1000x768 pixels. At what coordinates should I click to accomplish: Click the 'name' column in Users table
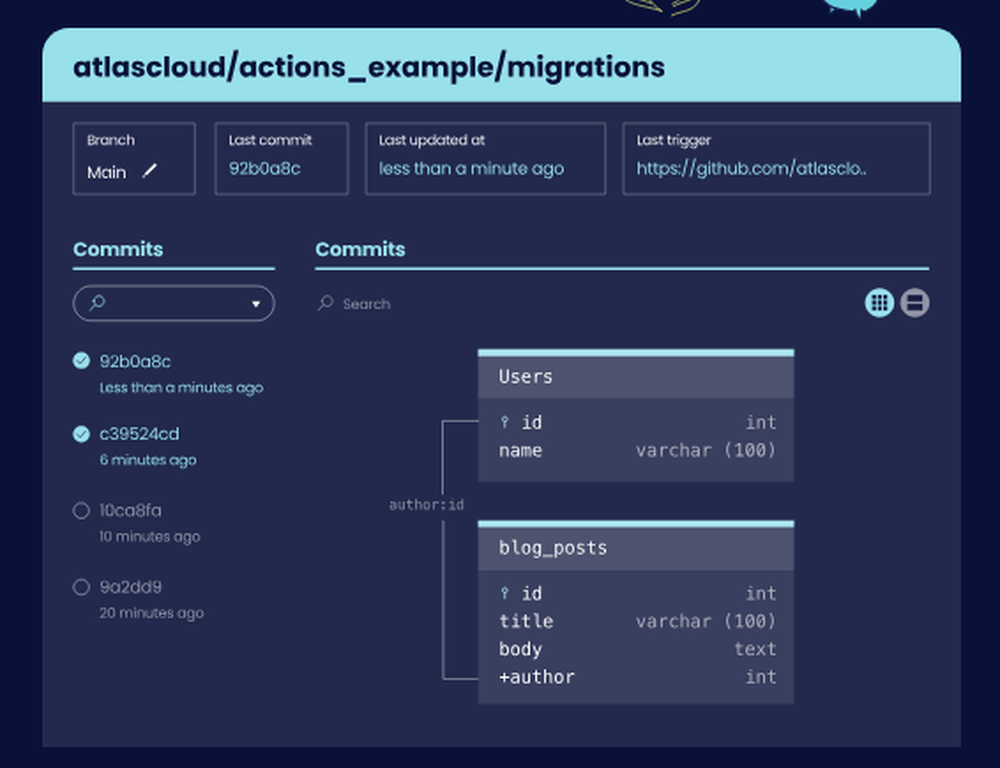pyautogui.click(x=520, y=450)
